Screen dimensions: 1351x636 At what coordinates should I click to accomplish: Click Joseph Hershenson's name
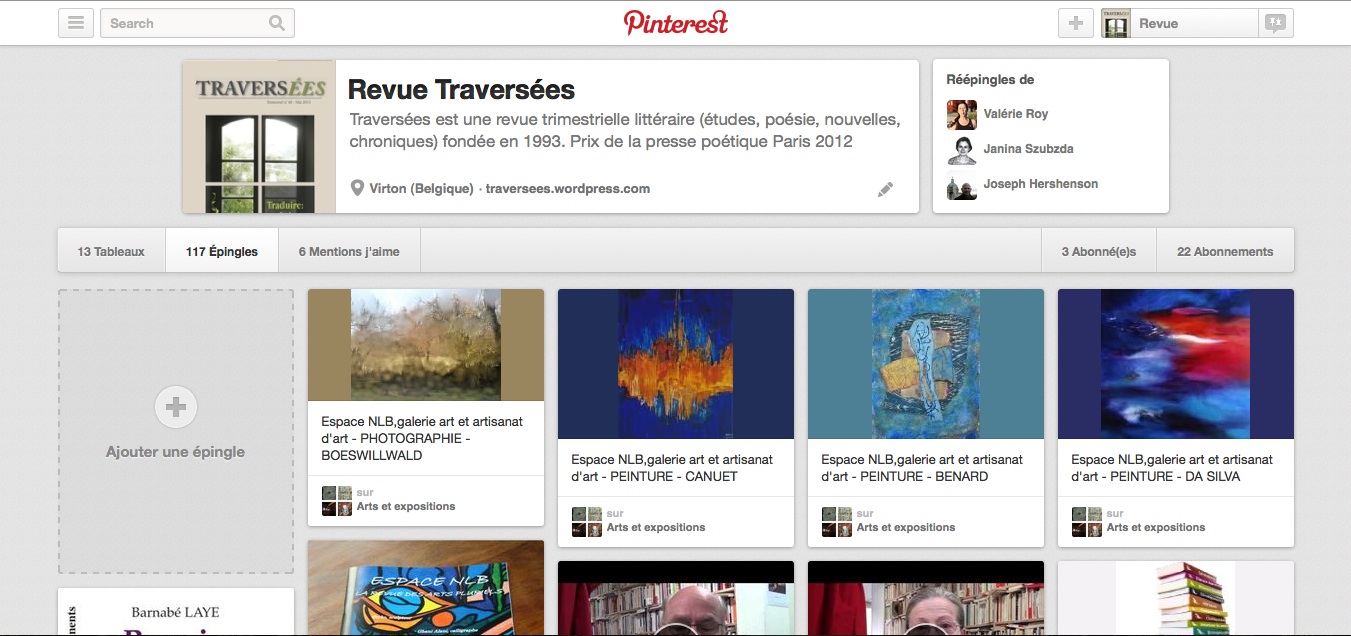(1040, 184)
